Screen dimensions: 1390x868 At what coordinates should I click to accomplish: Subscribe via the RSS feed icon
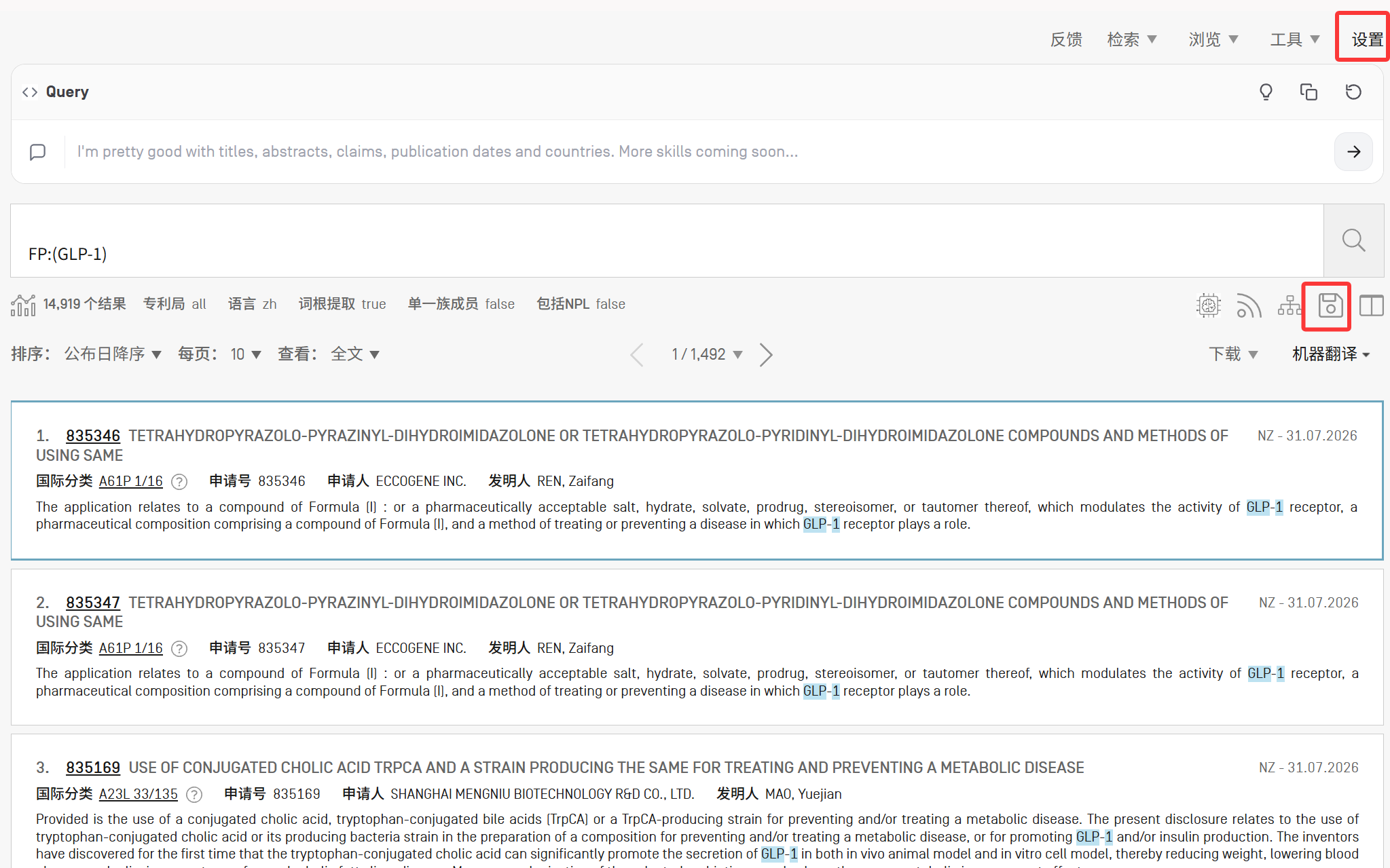(x=1249, y=305)
